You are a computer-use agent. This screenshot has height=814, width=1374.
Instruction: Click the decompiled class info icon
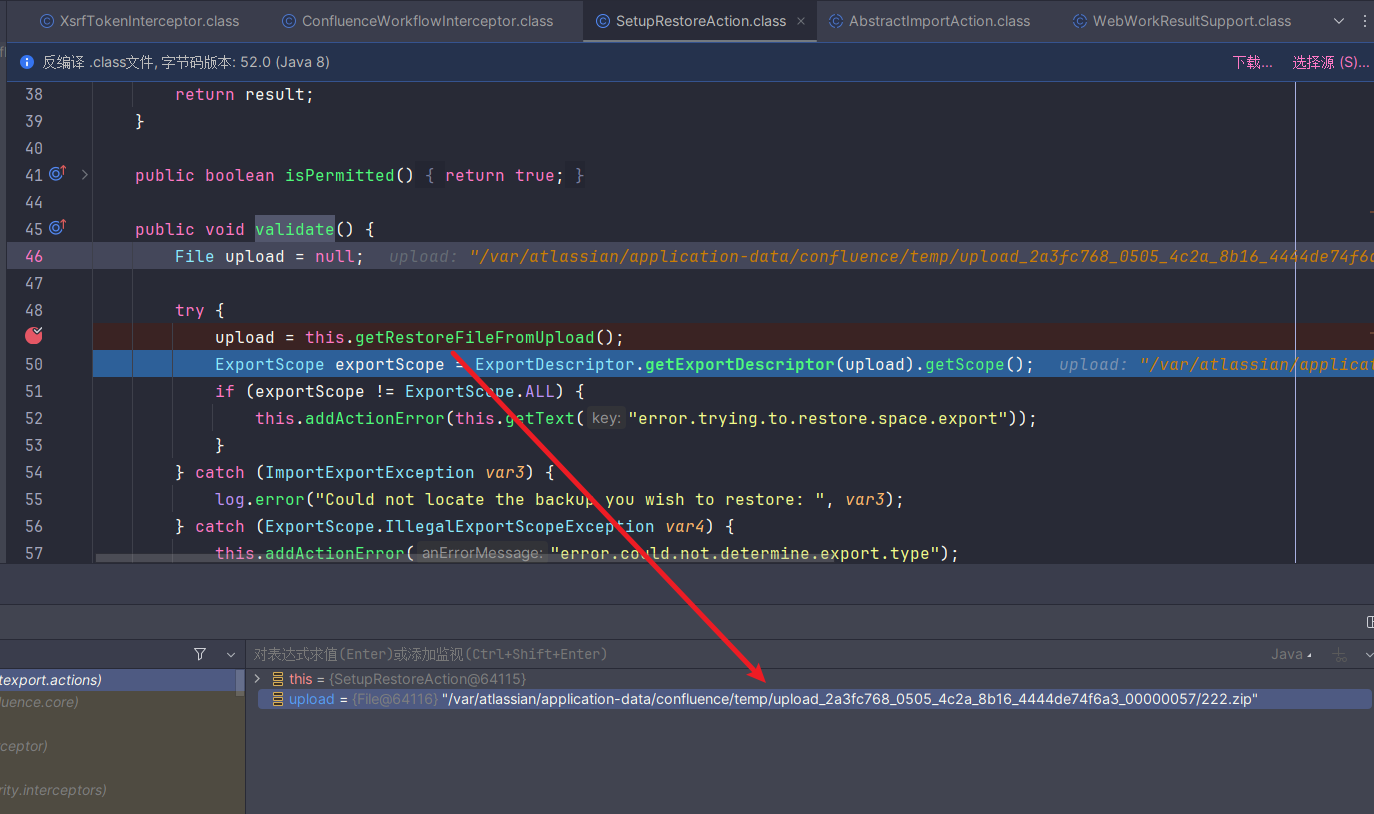[x=27, y=62]
